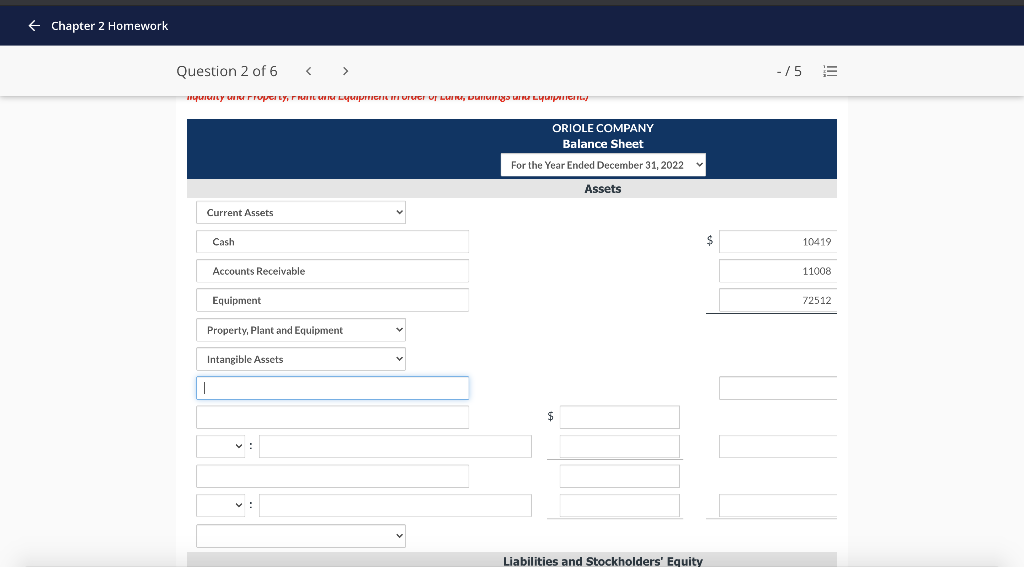Open the question list icon
Screen dimensions: 1024x567
(x=830, y=71)
